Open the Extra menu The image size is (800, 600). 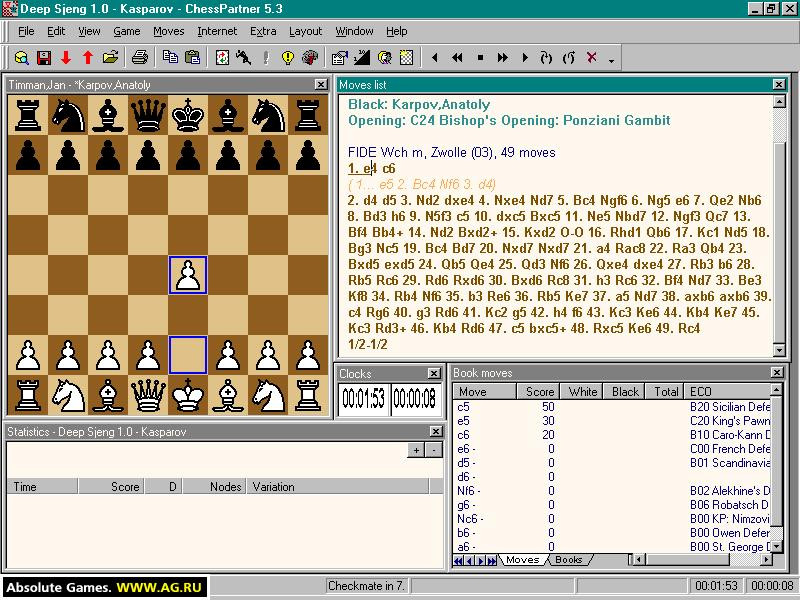point(263,31)
